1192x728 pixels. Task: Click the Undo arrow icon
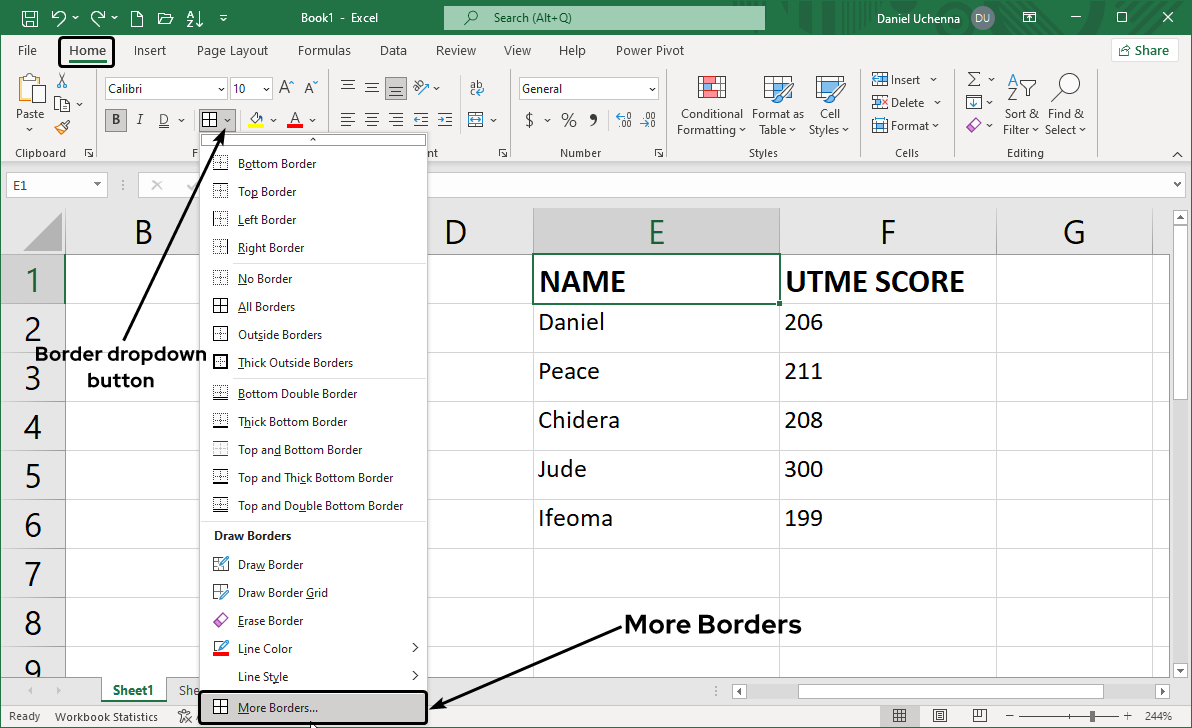point(59,18)
